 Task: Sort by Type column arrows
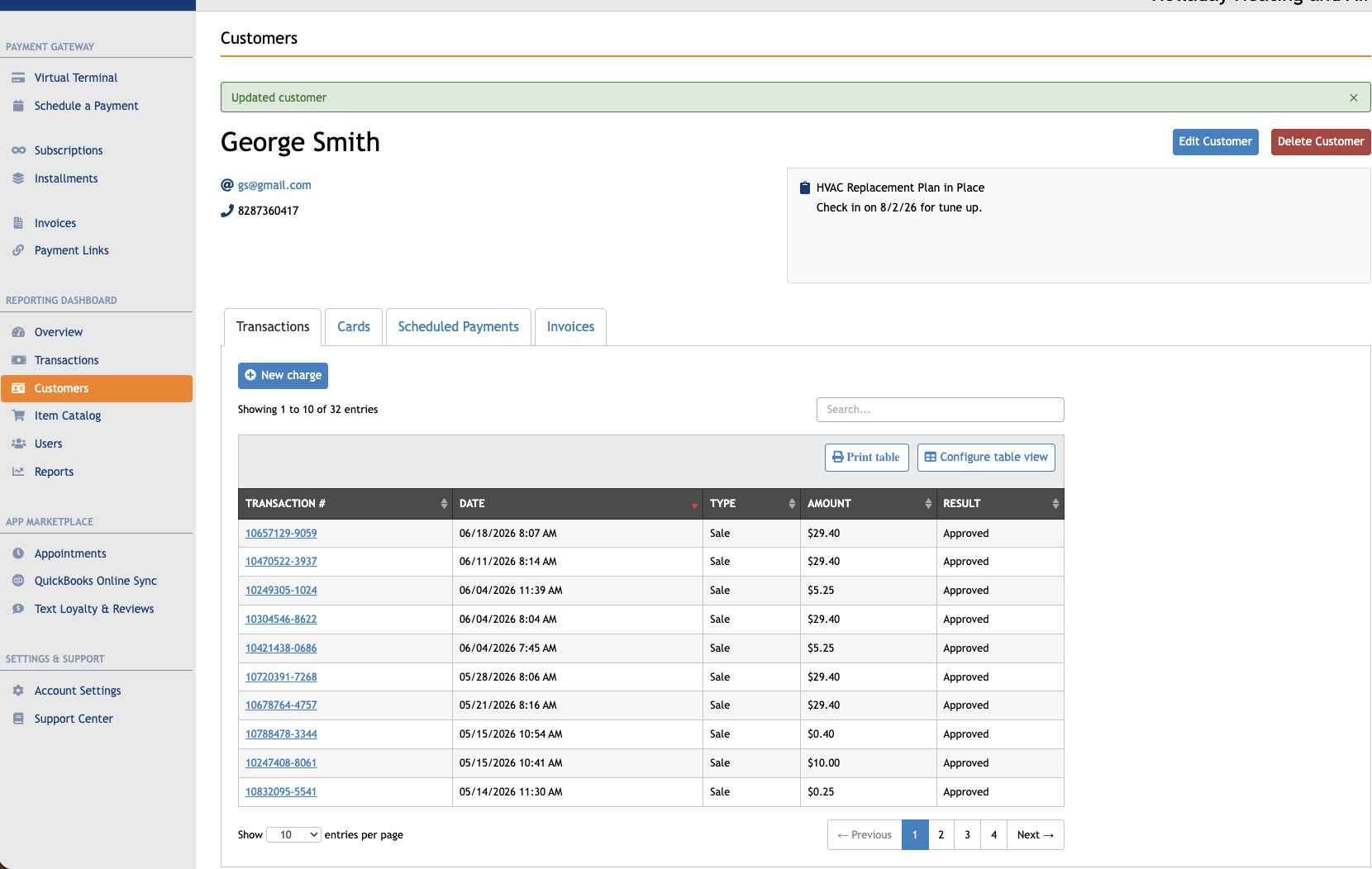(792, 503)
